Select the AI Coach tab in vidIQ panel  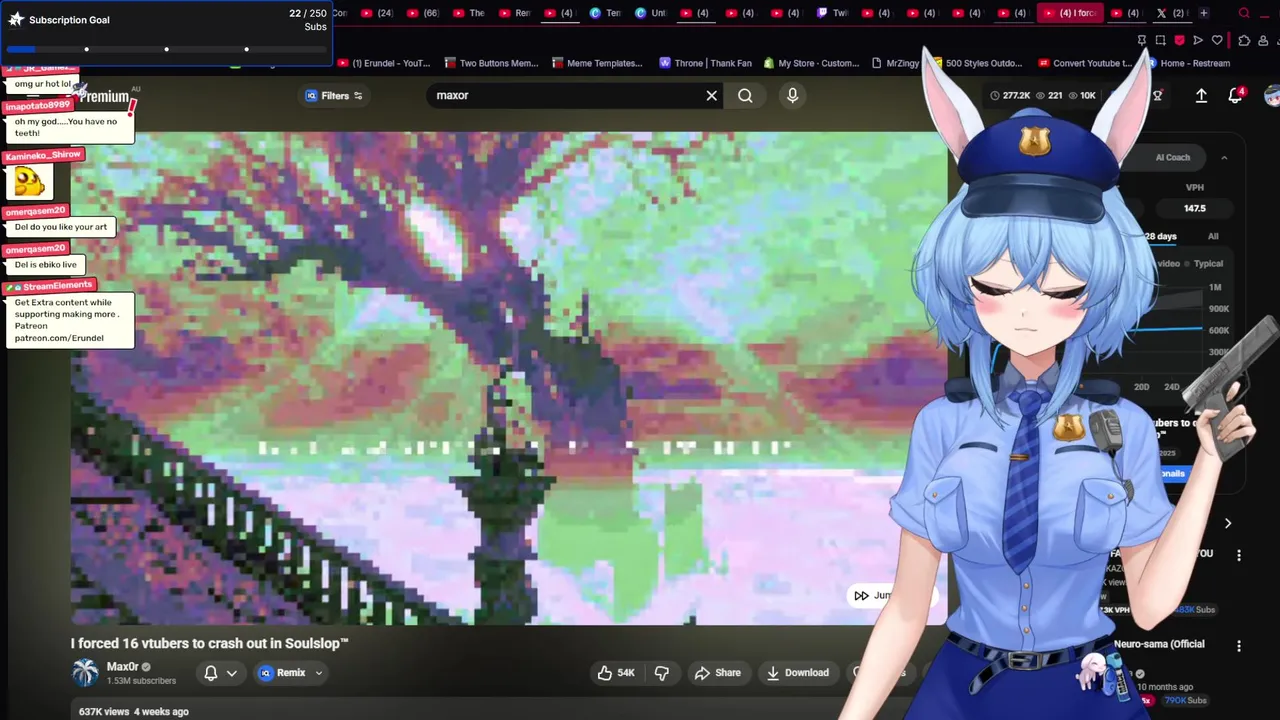pos(1173,158)
